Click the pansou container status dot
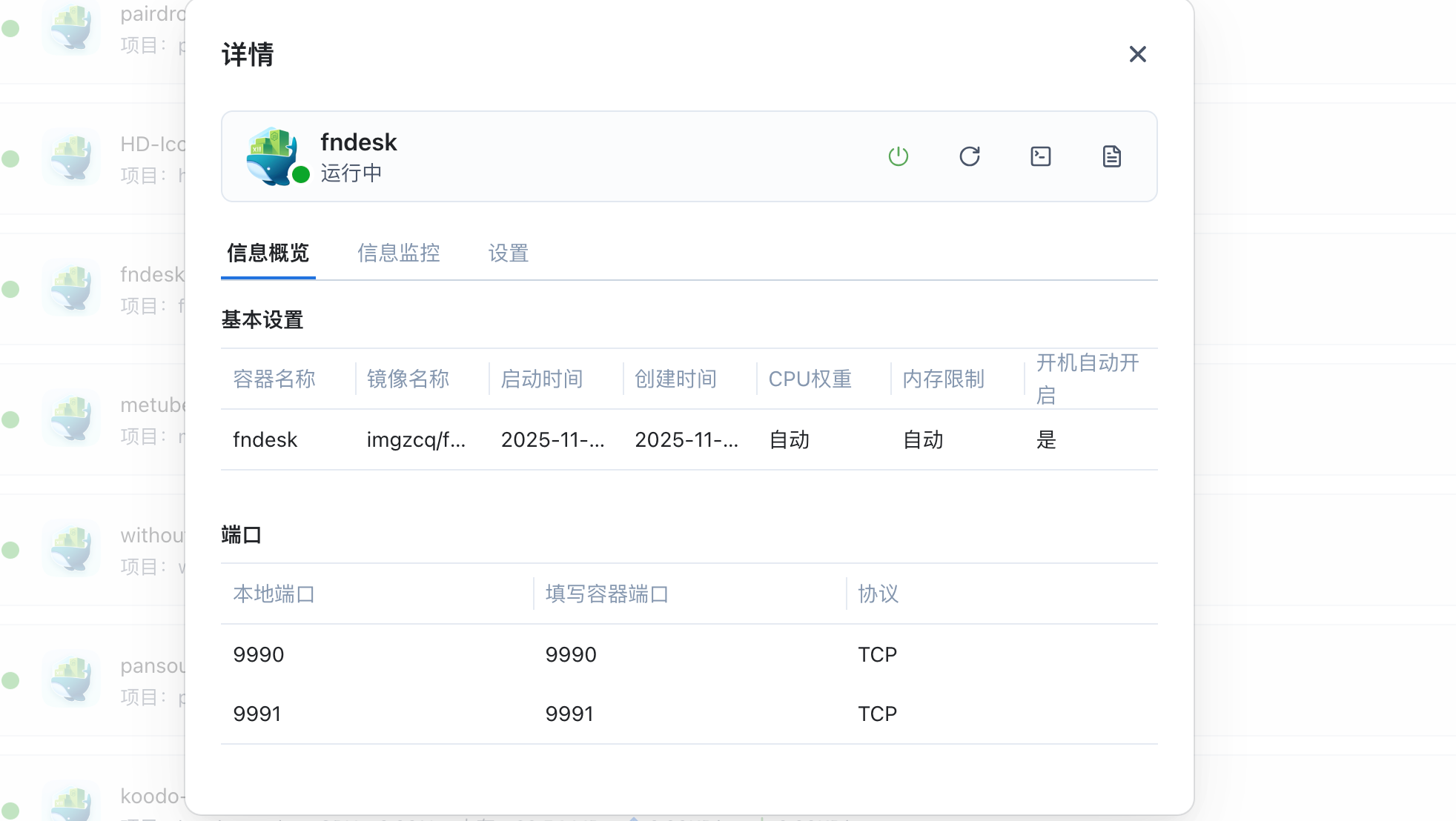1456x821 pixels. pyautogui.click(x=10, y=680)
